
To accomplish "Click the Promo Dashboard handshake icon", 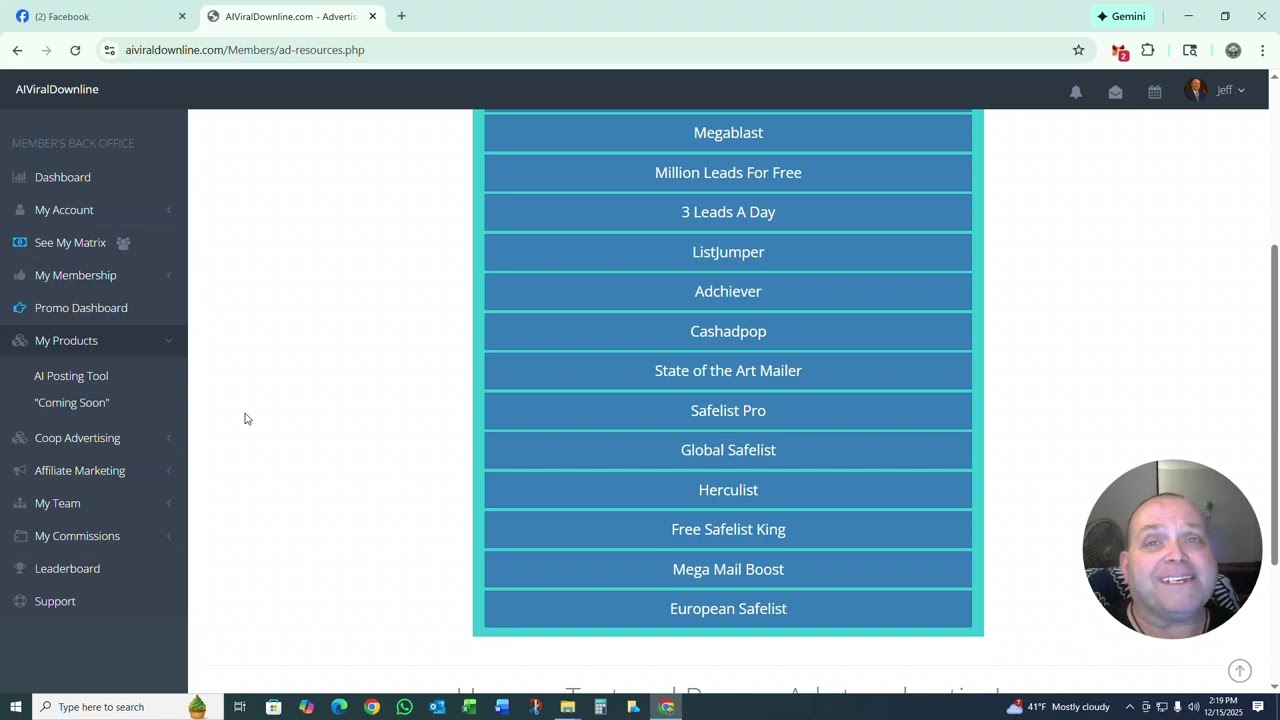I will [x=19, y=308].
